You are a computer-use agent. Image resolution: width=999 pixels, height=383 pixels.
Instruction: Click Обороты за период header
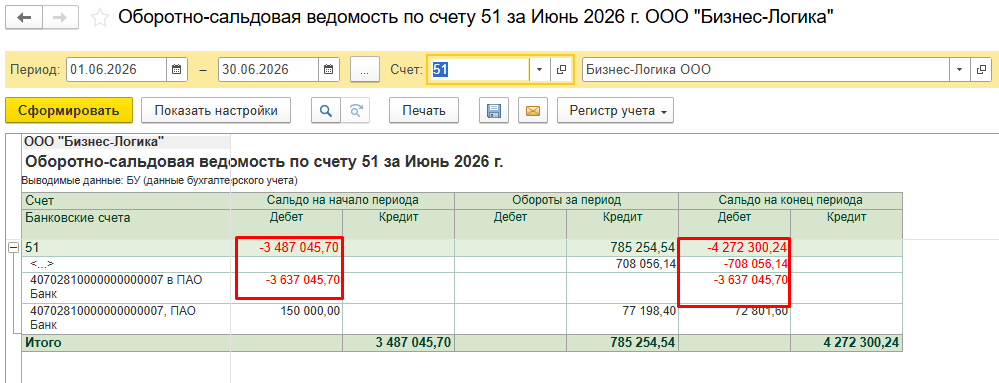click(566, 201)
